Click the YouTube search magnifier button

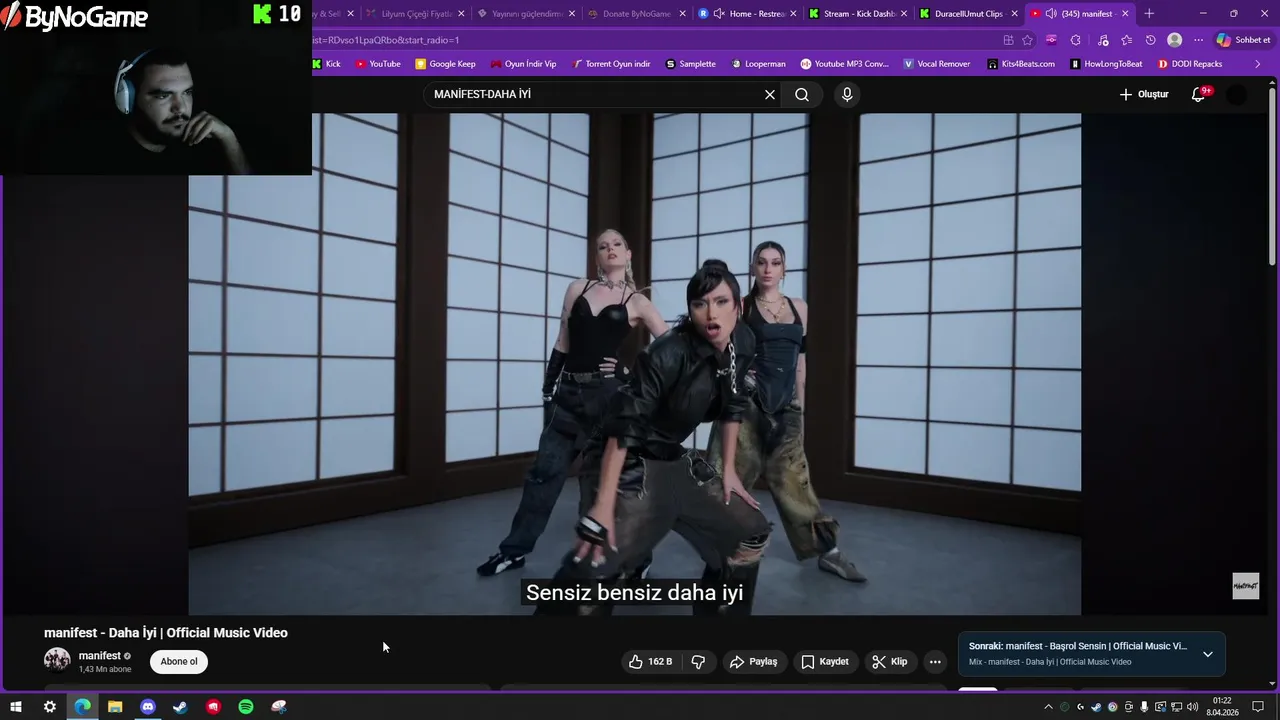pyautogui.click(x=802, y=94)
